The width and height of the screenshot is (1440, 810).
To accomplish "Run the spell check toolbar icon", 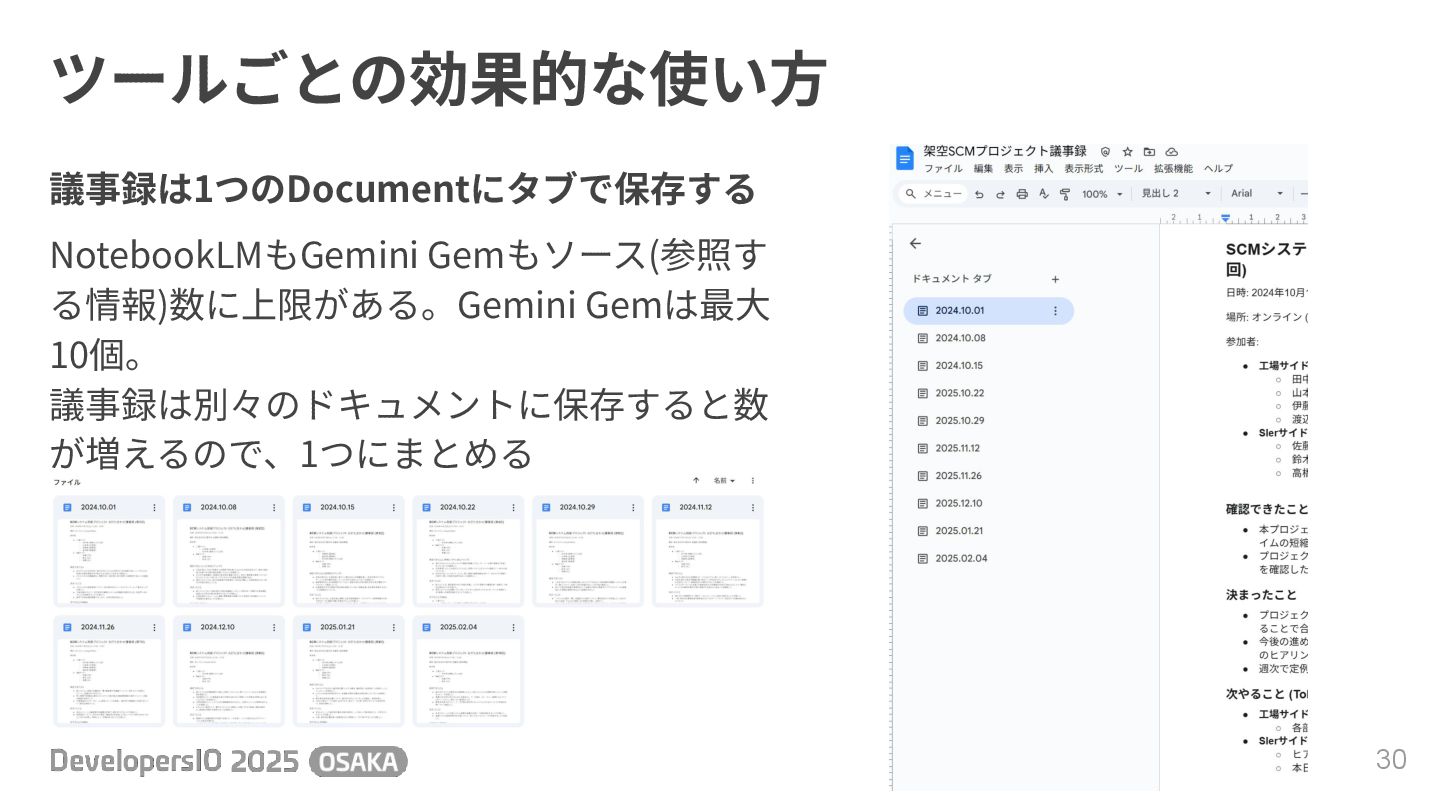I will [1044, 194].
